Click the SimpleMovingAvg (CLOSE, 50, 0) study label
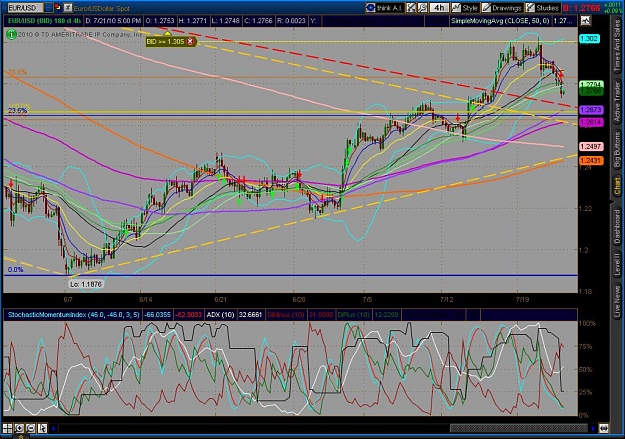Image resolution: width=625 pixels, height=439 pixels. pos(500,21)
